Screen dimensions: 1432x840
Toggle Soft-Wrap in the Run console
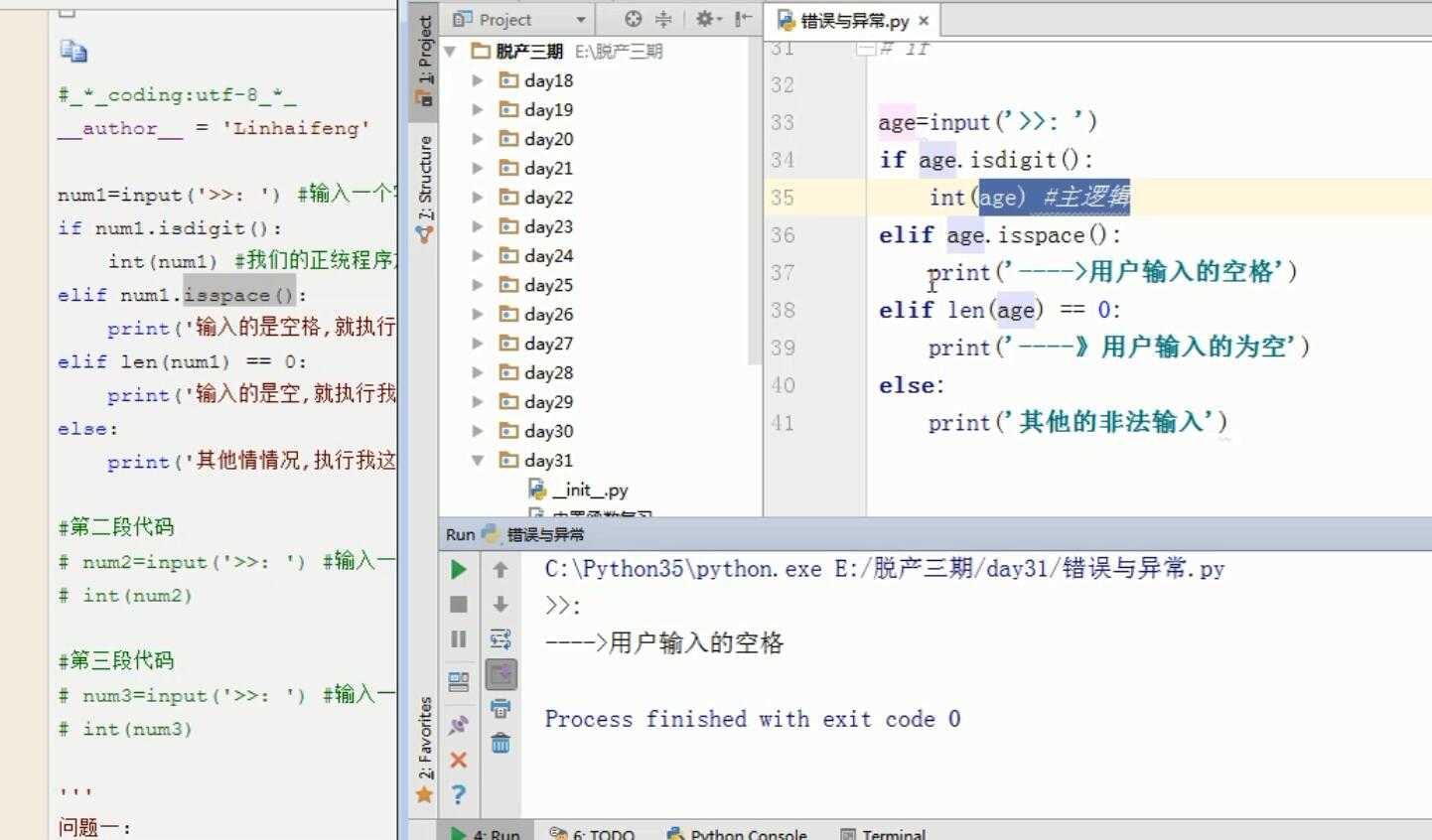[x=501, y=638]
